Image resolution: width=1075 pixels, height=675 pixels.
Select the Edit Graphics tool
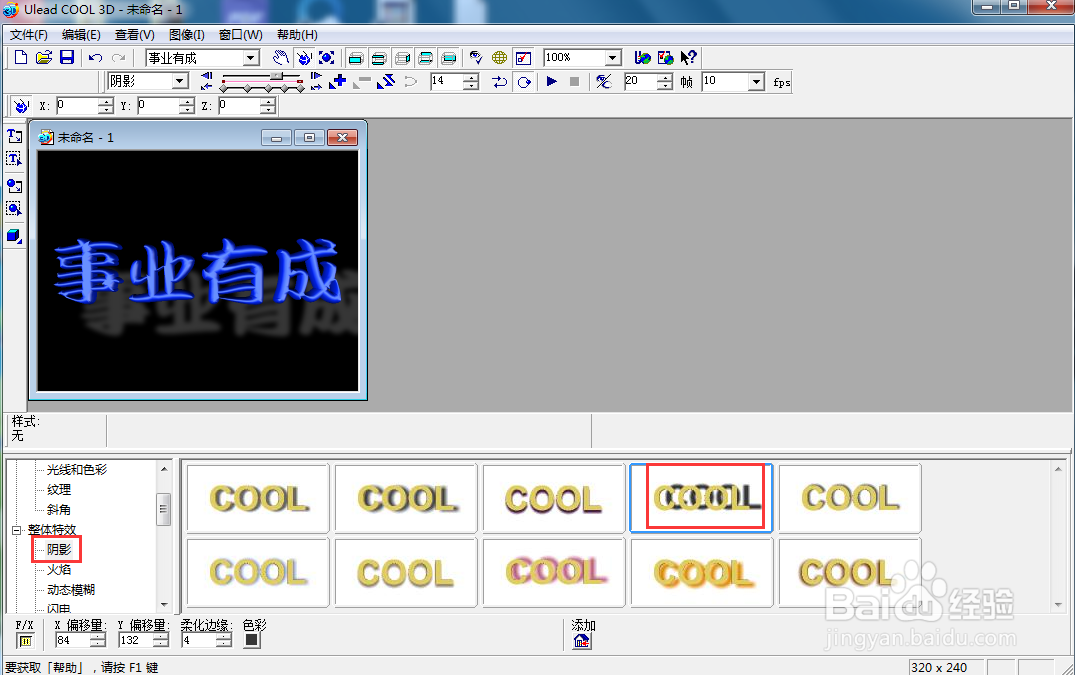[14, 208]
